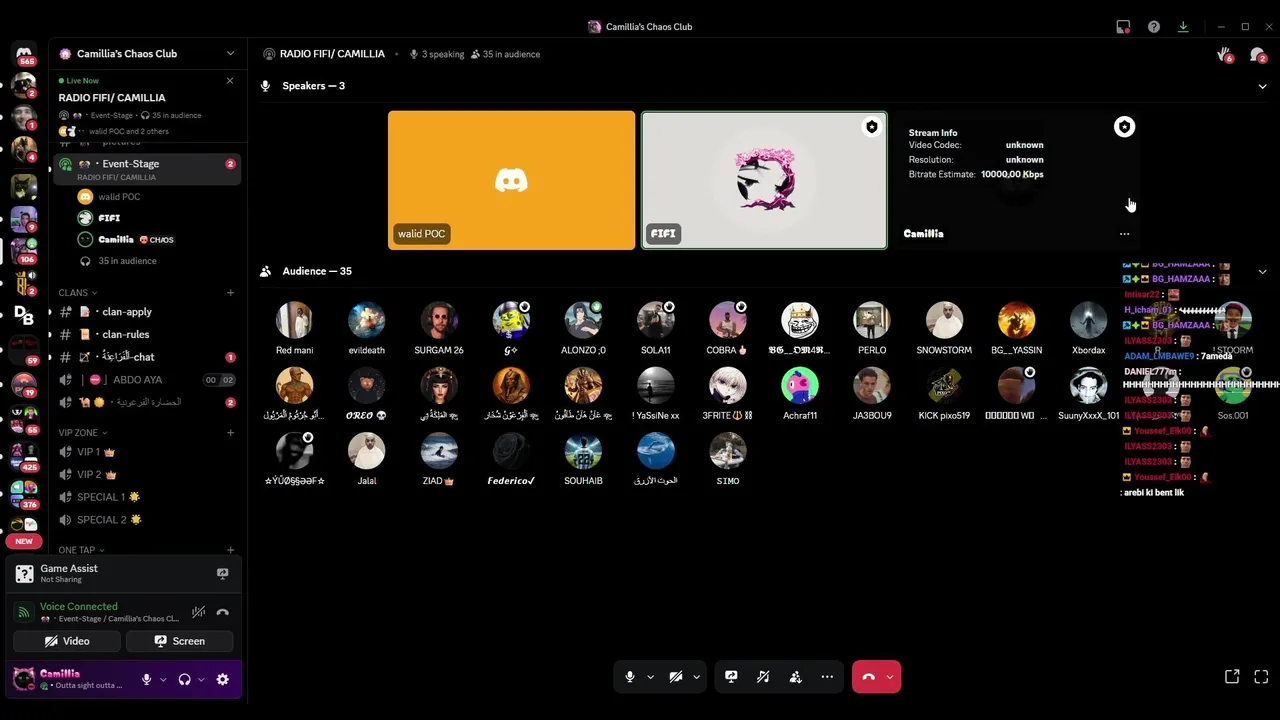The width and height of the screenshot is (1280, 720).
Task: Open output device options arrow in user panel
Action: (x=201, y=680)
